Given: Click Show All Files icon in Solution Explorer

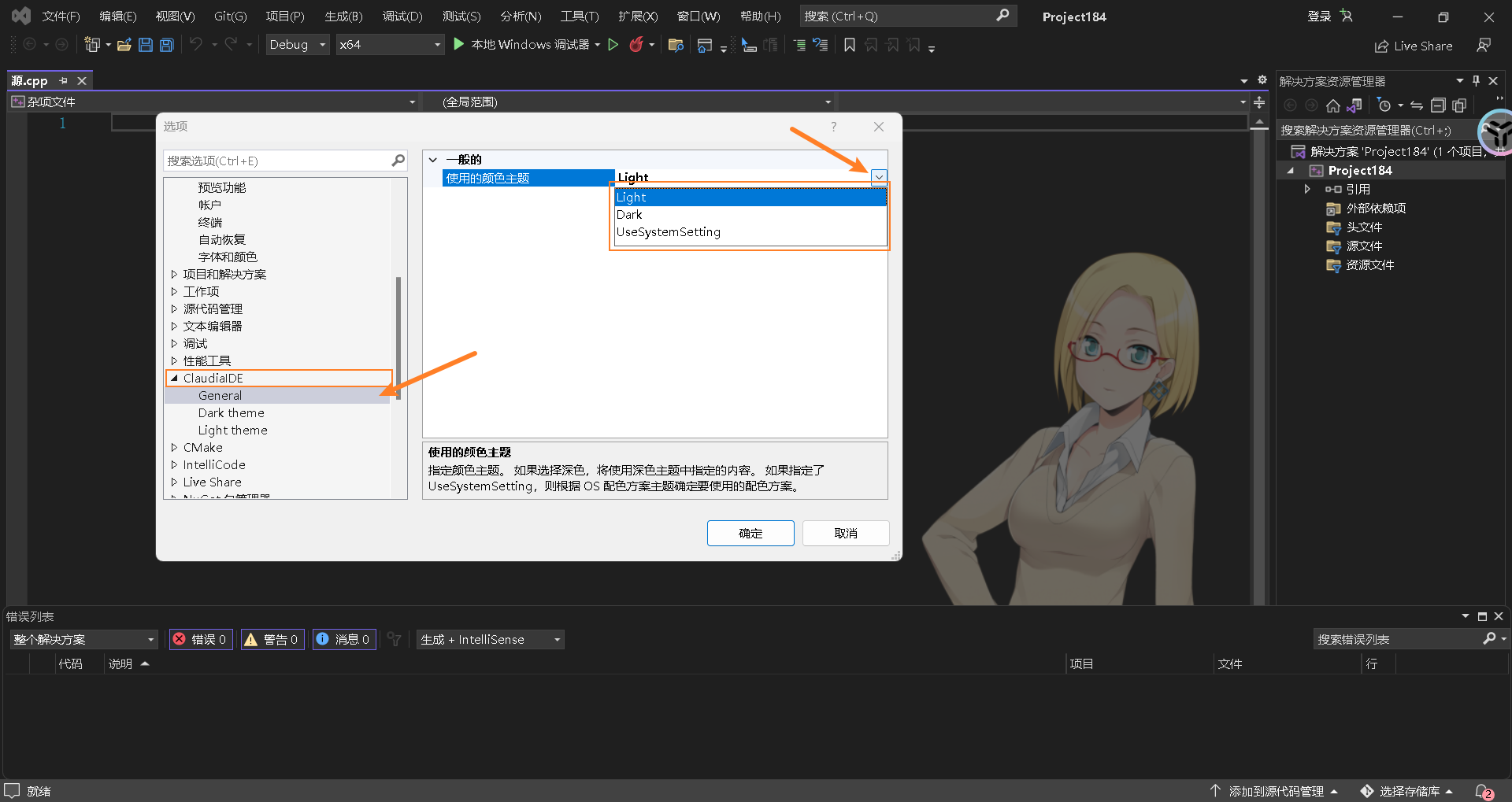Looking at the screenshot, I should [x=1459, y=105].
